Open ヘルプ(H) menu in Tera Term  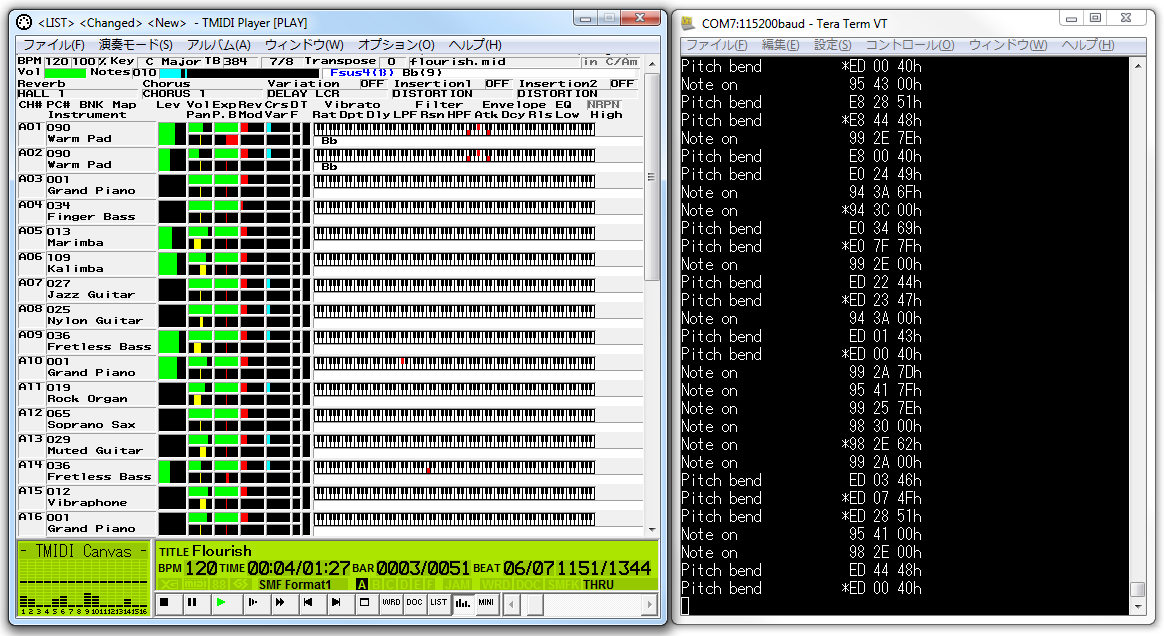[x=1088, y=45]
